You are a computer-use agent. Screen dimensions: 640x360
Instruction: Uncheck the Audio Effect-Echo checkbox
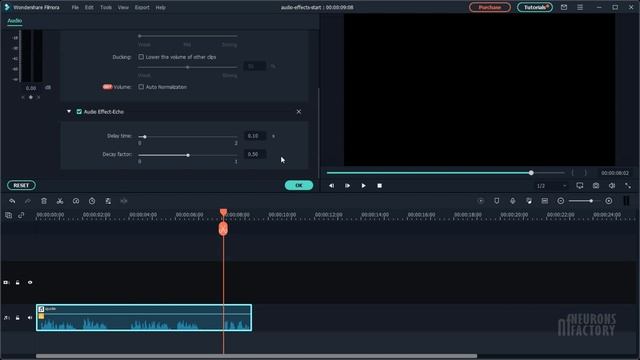[x=79, y=111]
